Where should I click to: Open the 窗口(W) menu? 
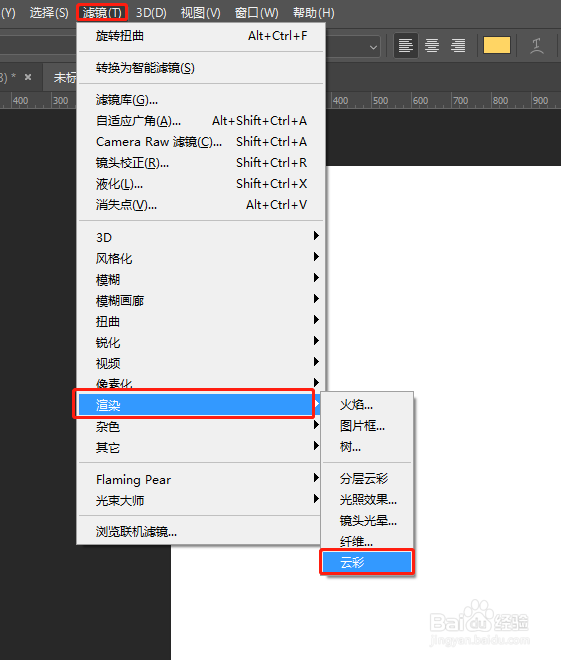point(257,13)
